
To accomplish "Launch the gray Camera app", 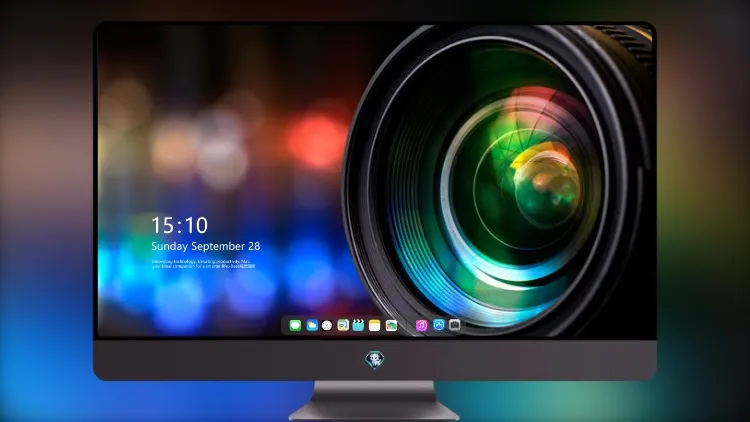I will (x=455, y=325).
